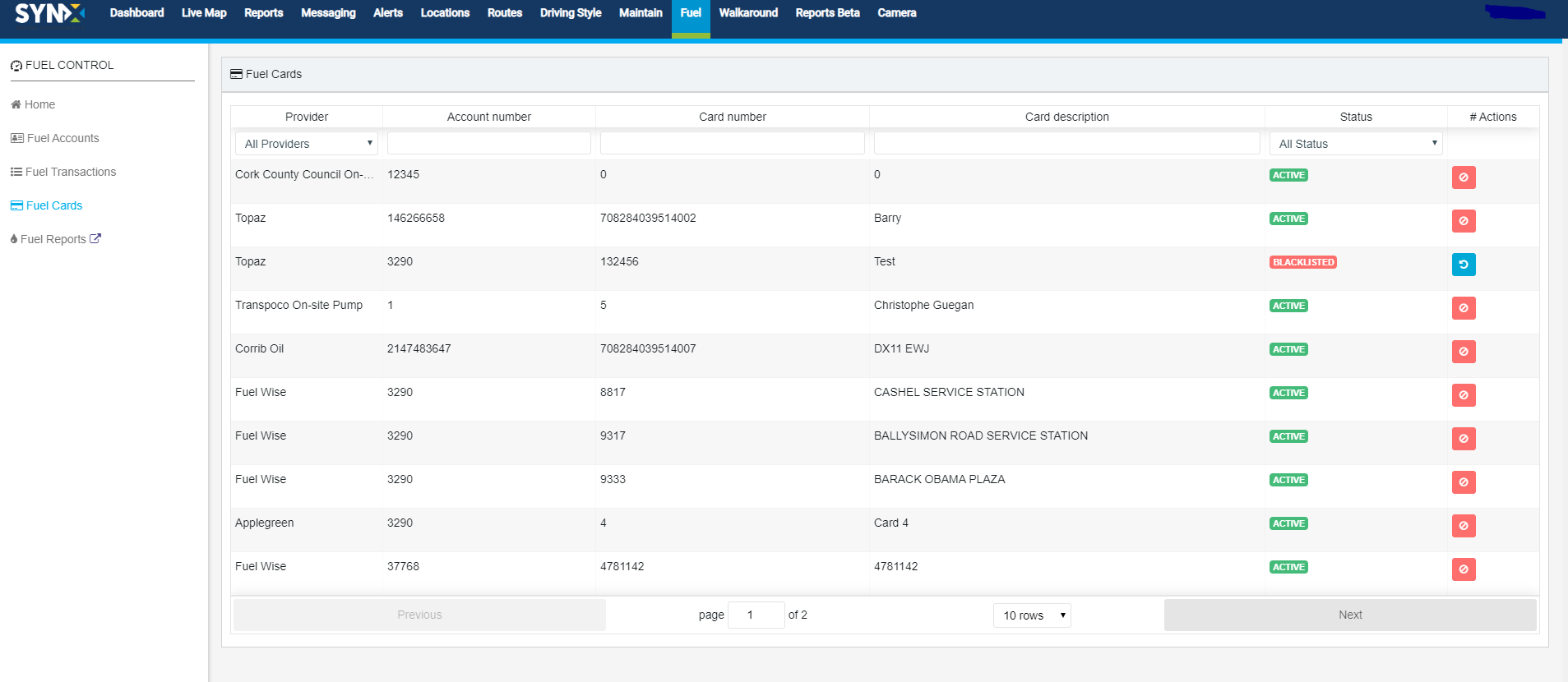The width and height of the screenshot is (1568, 682).
Task: Open Fuel Cards in sidebar
Action: (47, 205)
